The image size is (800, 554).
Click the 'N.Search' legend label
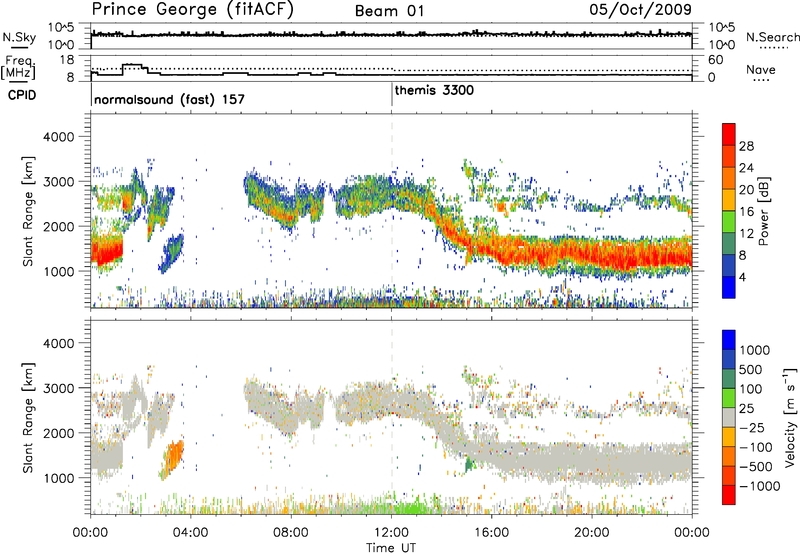[x=772, y=37]
